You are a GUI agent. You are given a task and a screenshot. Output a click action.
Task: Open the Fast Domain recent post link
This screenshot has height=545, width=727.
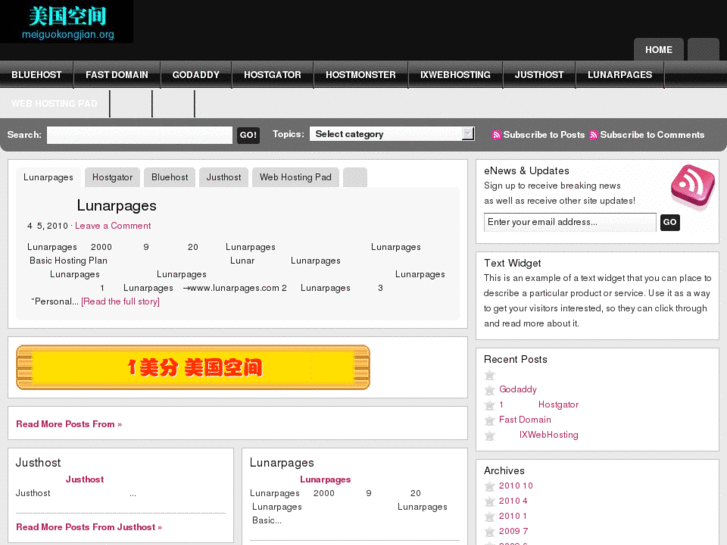coord(525,420)
